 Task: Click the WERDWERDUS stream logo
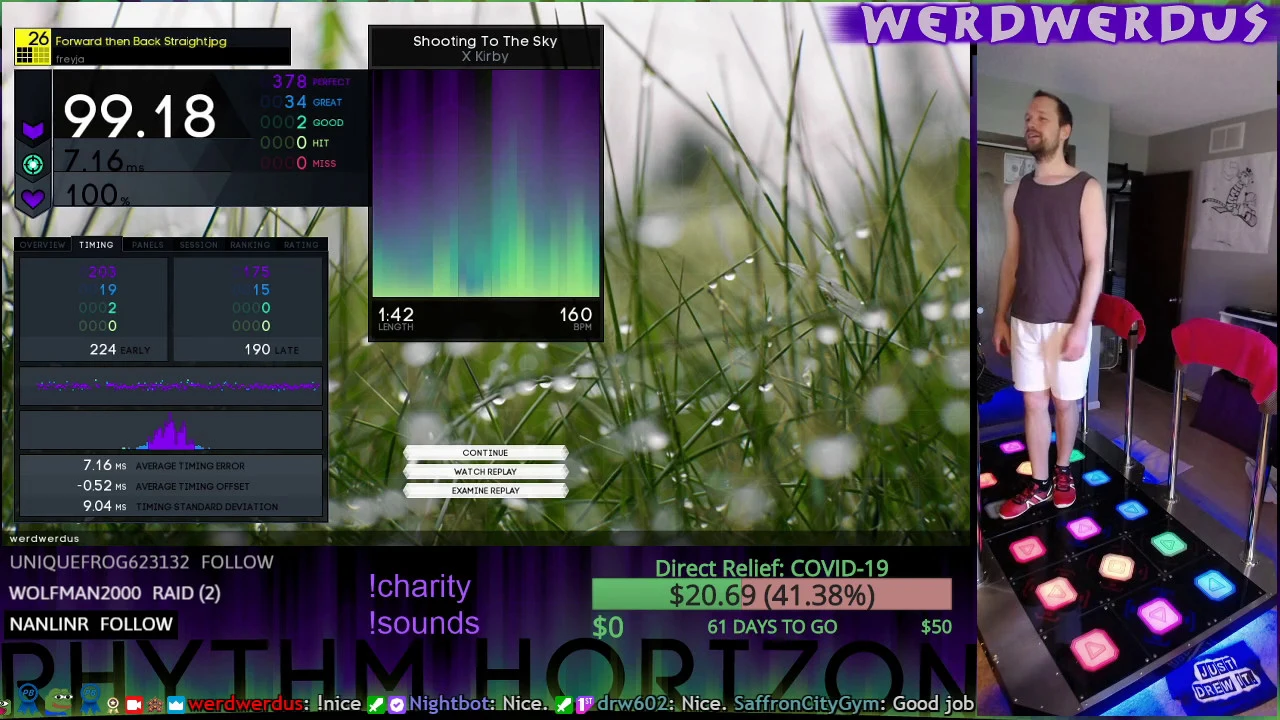(x=1066, y=24)
